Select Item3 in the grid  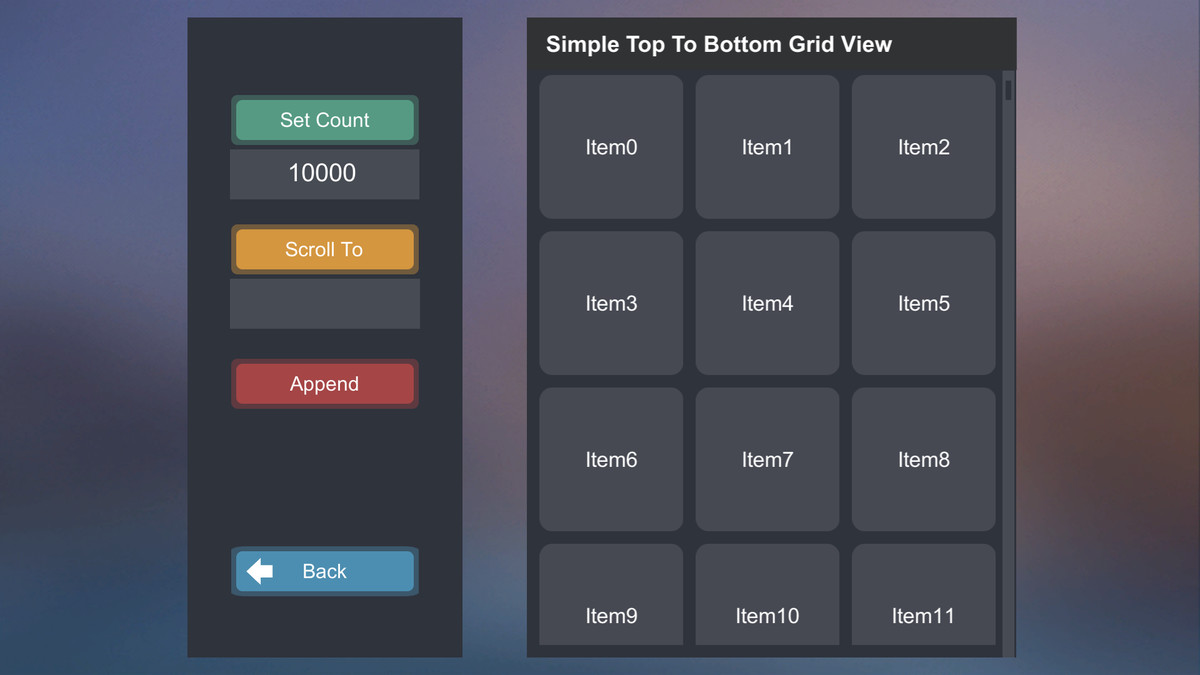coord(611,303)
